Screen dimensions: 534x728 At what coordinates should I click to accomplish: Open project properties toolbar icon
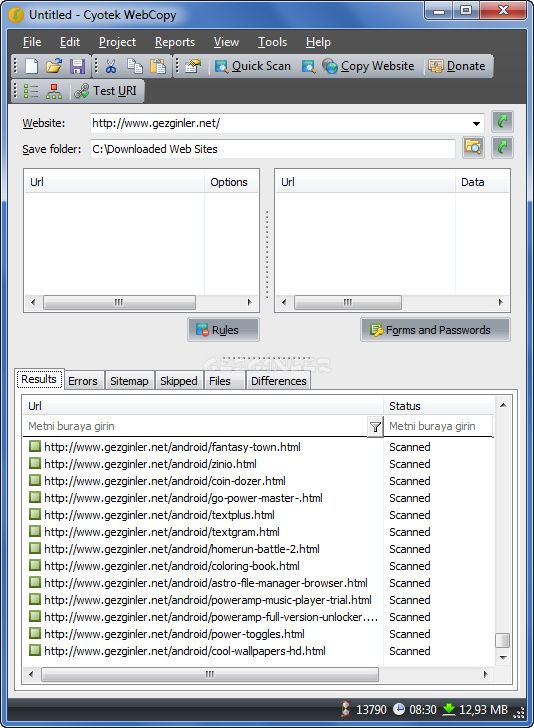tap(193, 66)
